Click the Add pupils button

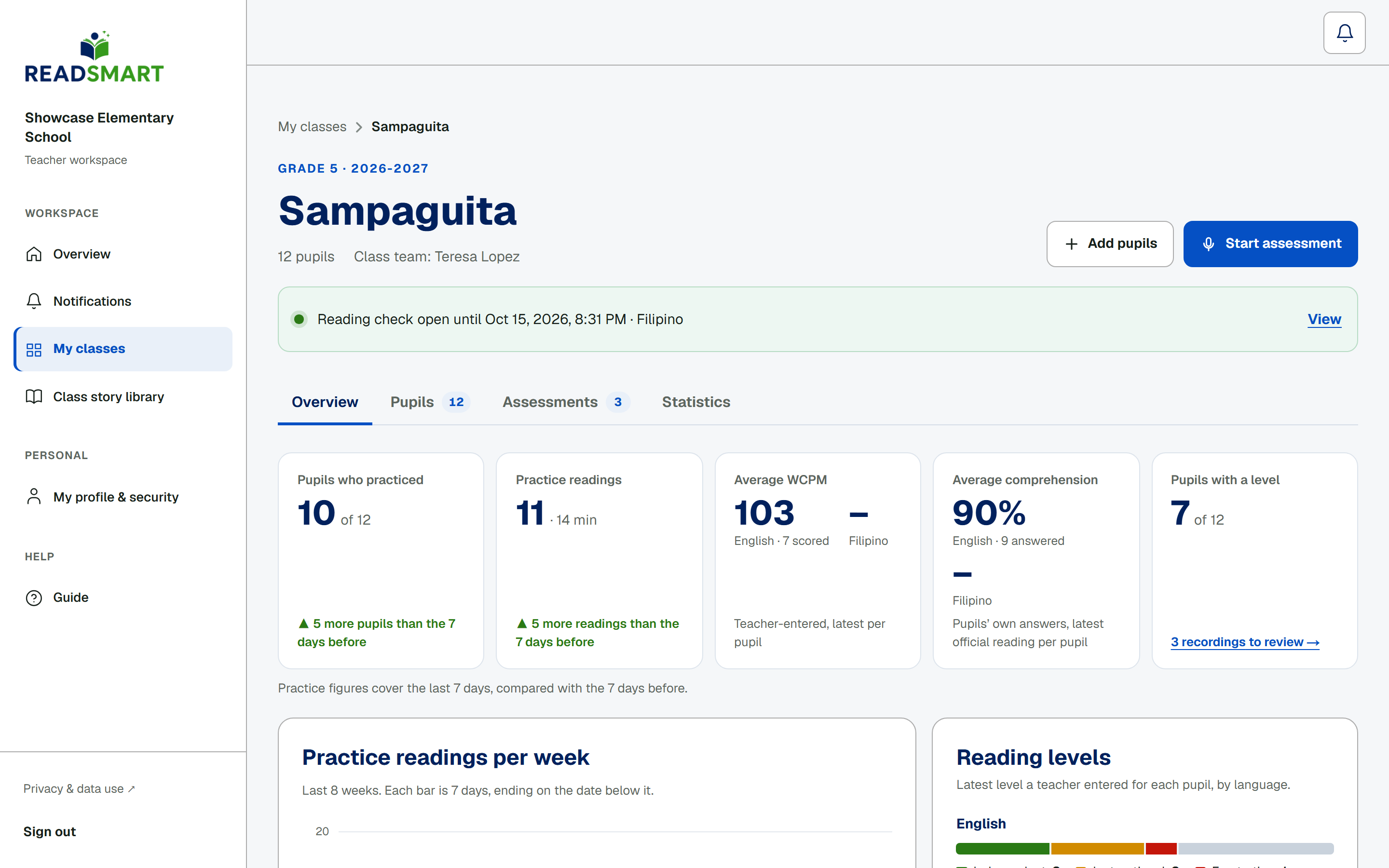pyautogui.click(x=1109, y=244)
